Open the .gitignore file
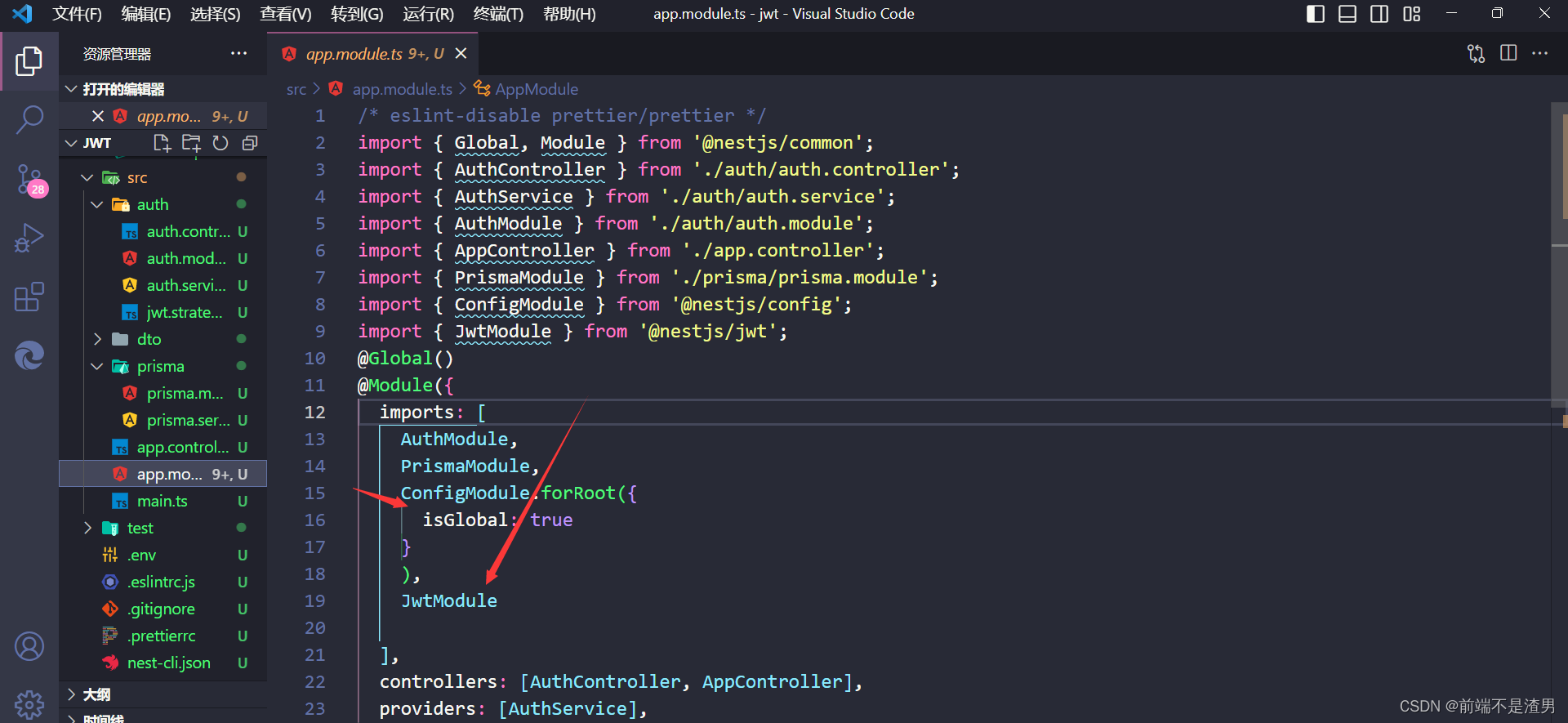The height and width of the screenshot is (723, 1568). click(163, 609)
